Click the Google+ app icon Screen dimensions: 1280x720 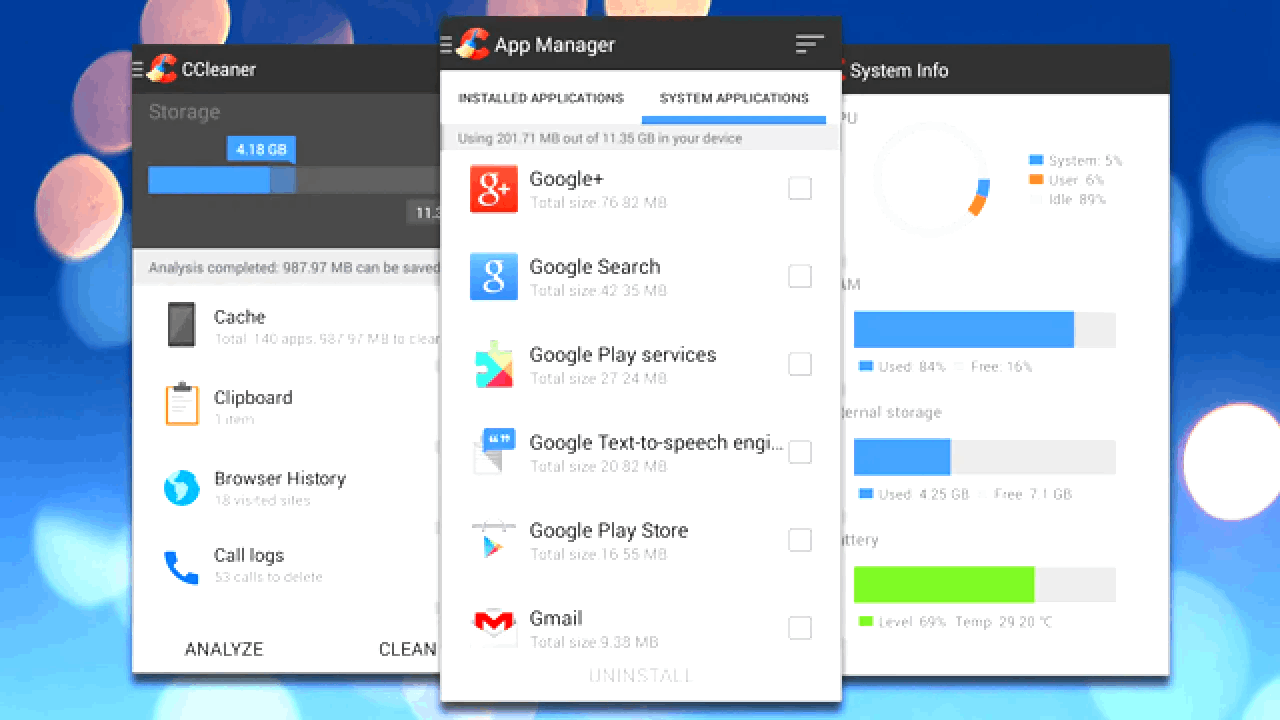[494, 189]
